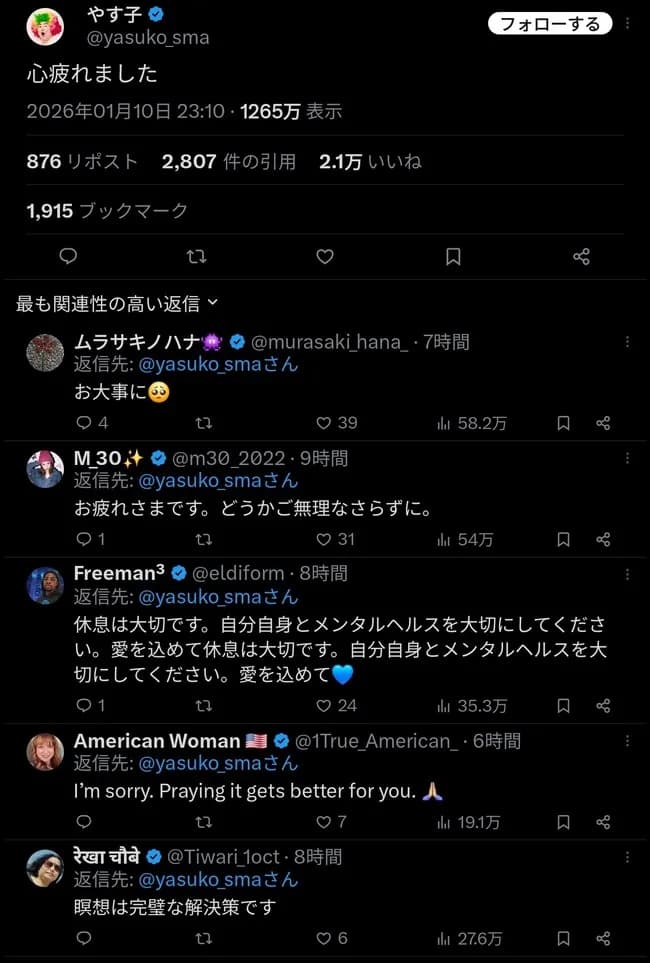Click the repost icon under the main tweet
Viewport: 650px width, 963px height.
[x=196, y=257]
